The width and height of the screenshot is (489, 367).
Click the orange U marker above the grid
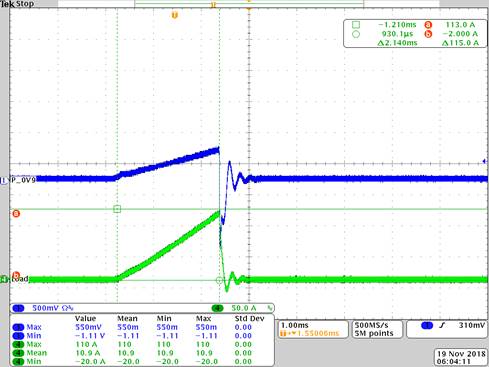tap(174, 15)
